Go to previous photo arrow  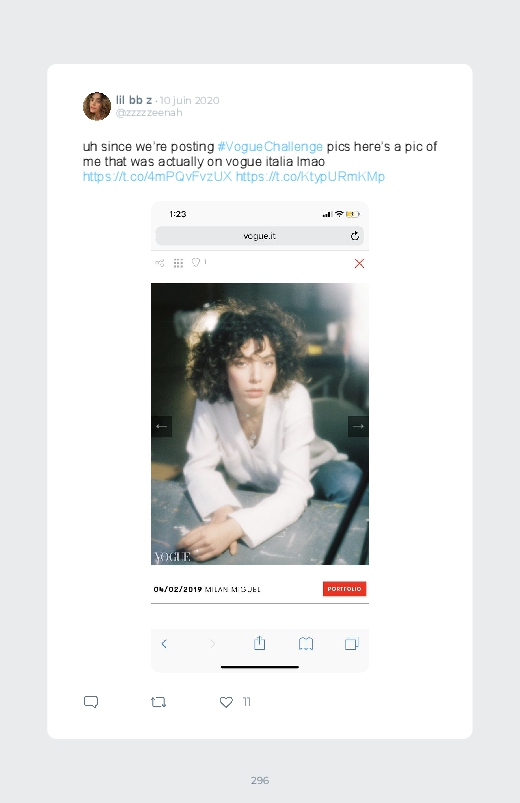pos(161,426)
